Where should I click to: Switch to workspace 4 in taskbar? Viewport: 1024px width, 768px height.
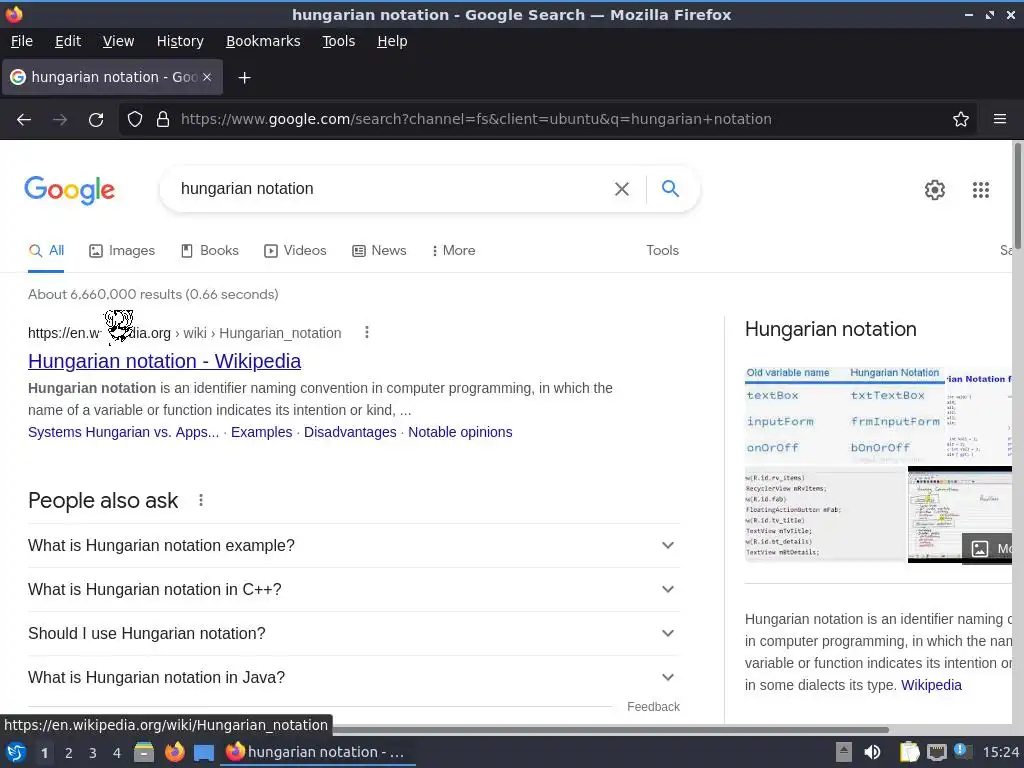[x=117, y=753]
